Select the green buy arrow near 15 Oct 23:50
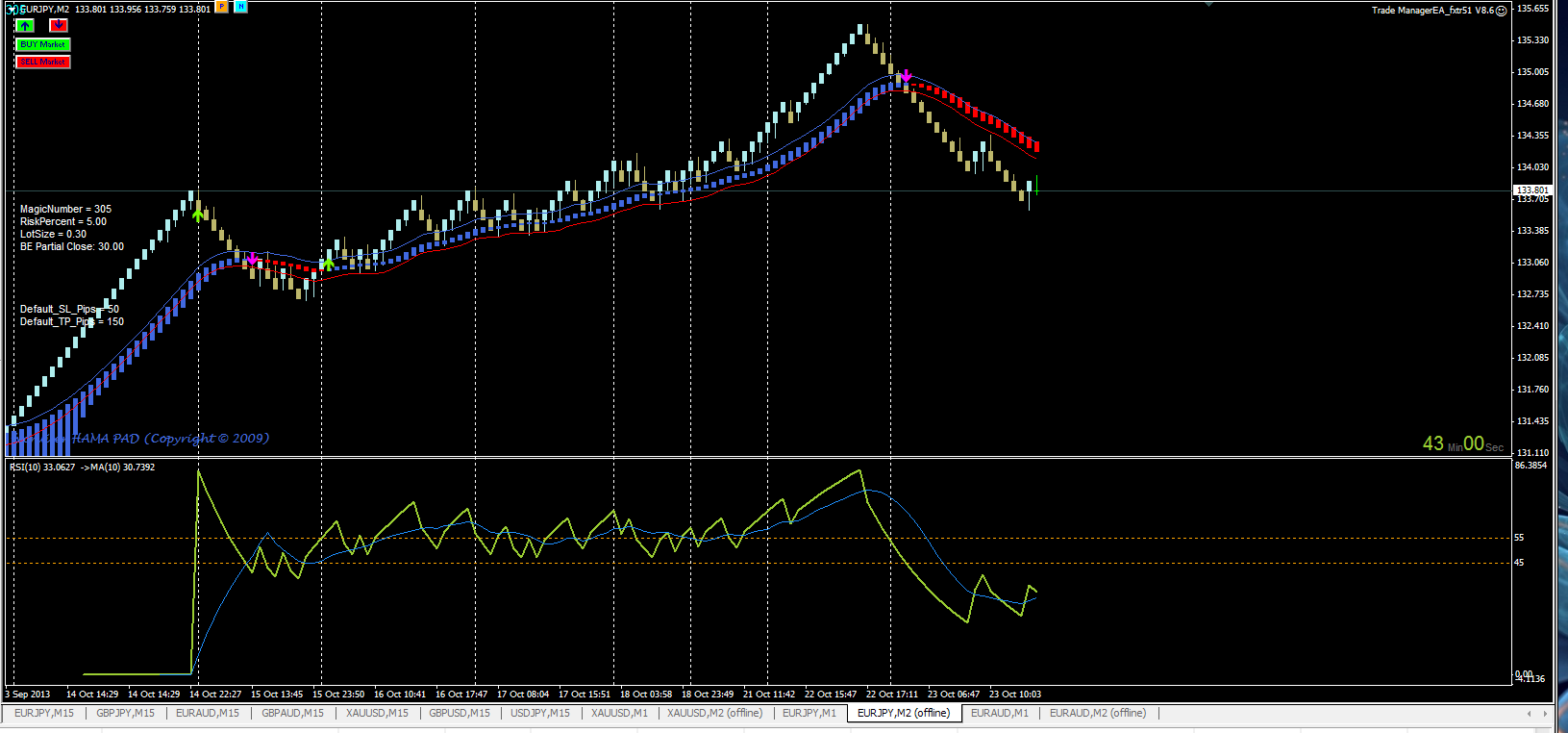 pyautogui.click(x=328, y=265)
